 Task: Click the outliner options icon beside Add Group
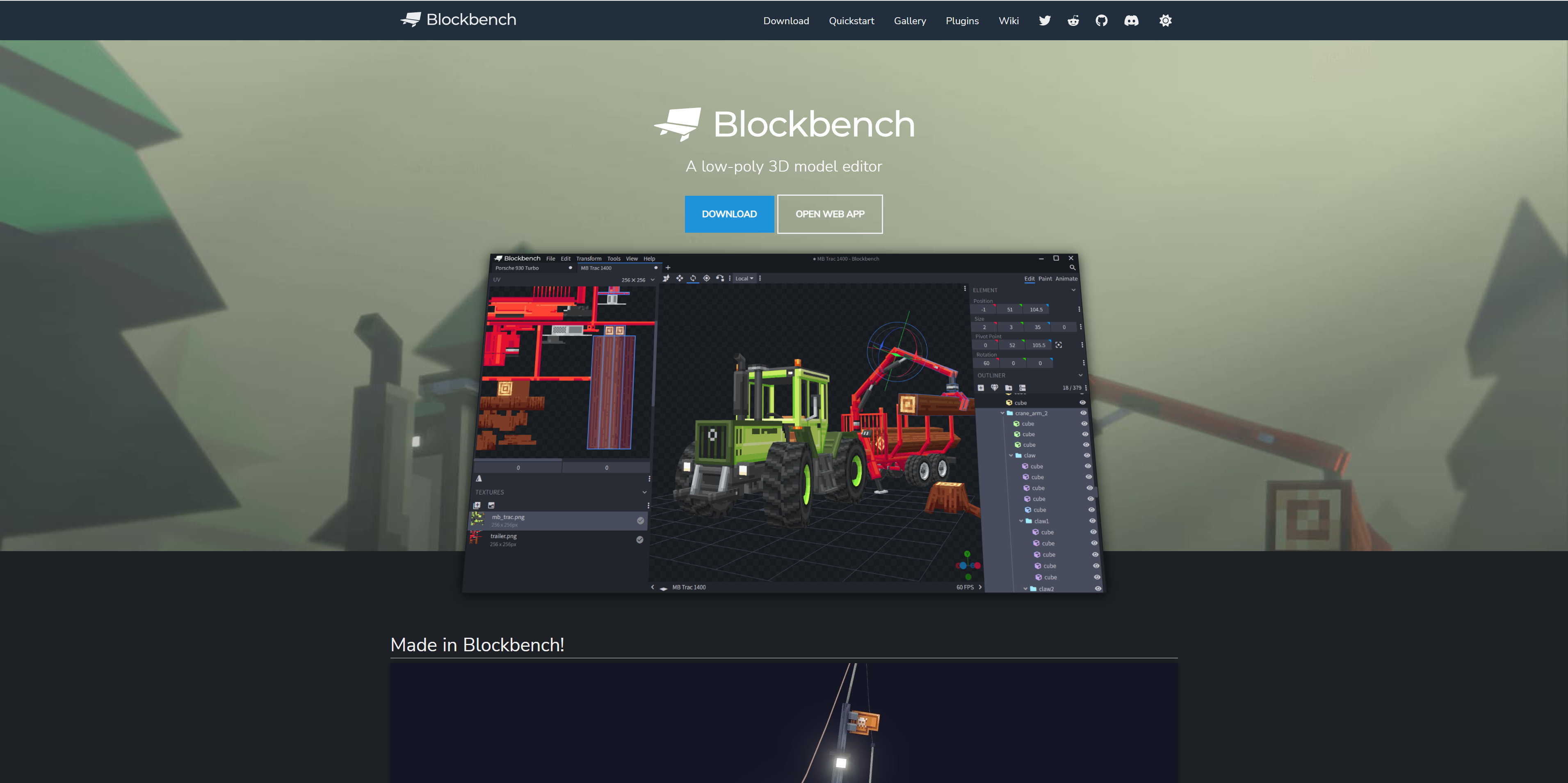1023,388
